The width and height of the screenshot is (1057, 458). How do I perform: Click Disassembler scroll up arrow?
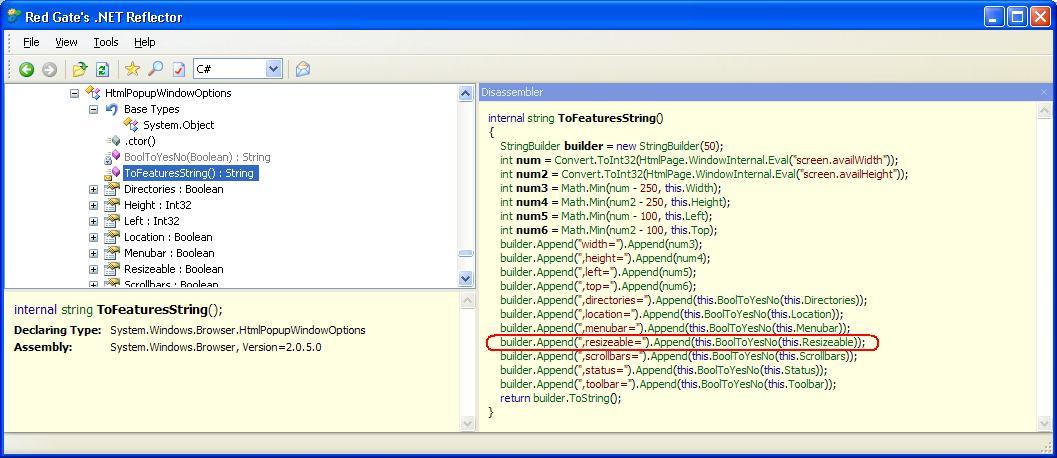pos(1044,111)
